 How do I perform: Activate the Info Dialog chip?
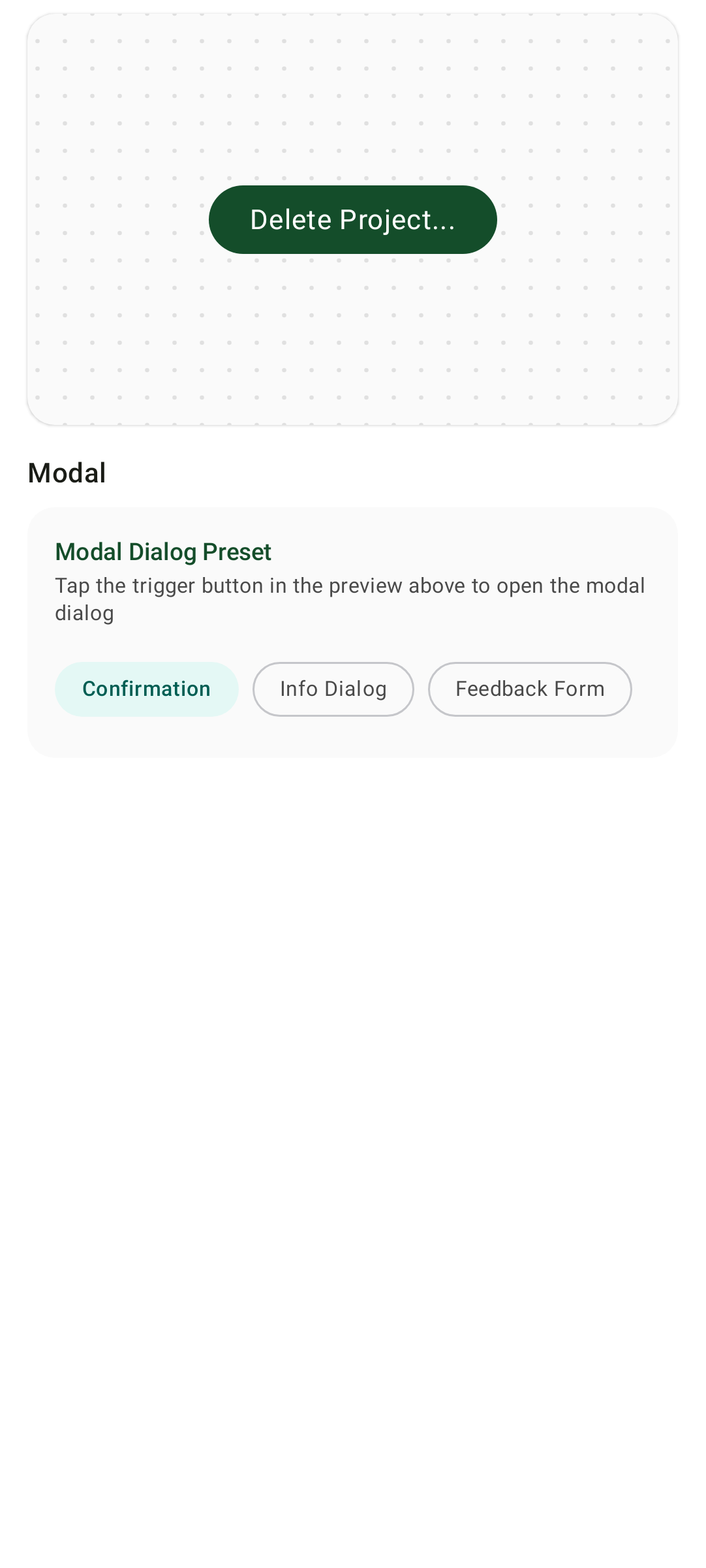pos(333,689)
